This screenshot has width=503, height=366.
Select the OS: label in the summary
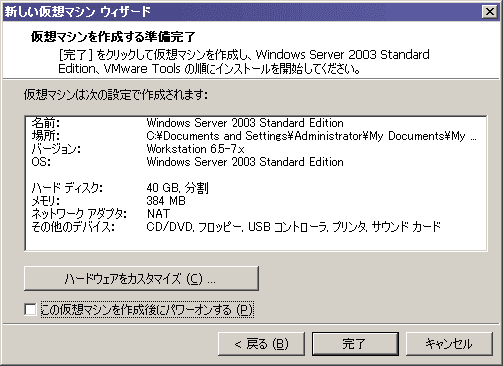(x=41, y=162)
